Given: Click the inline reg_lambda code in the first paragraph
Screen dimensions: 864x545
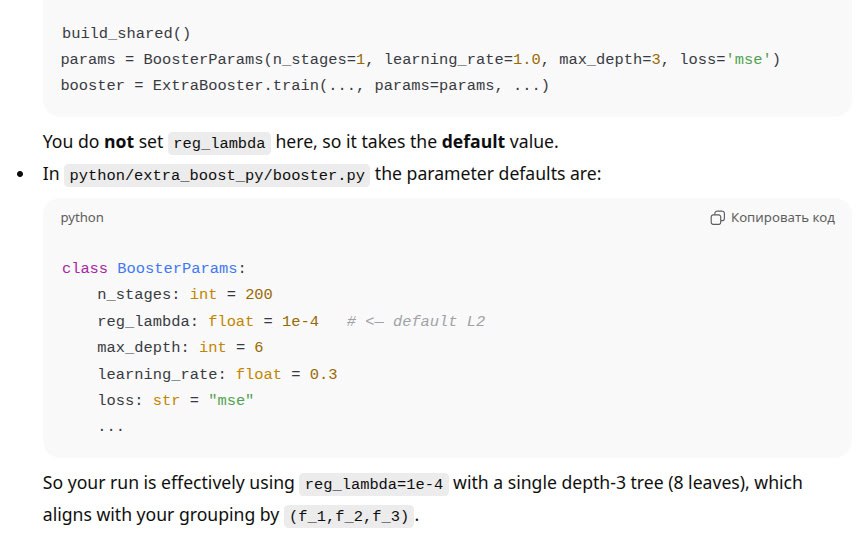Looking at the screenshot, I should (220, 143).
